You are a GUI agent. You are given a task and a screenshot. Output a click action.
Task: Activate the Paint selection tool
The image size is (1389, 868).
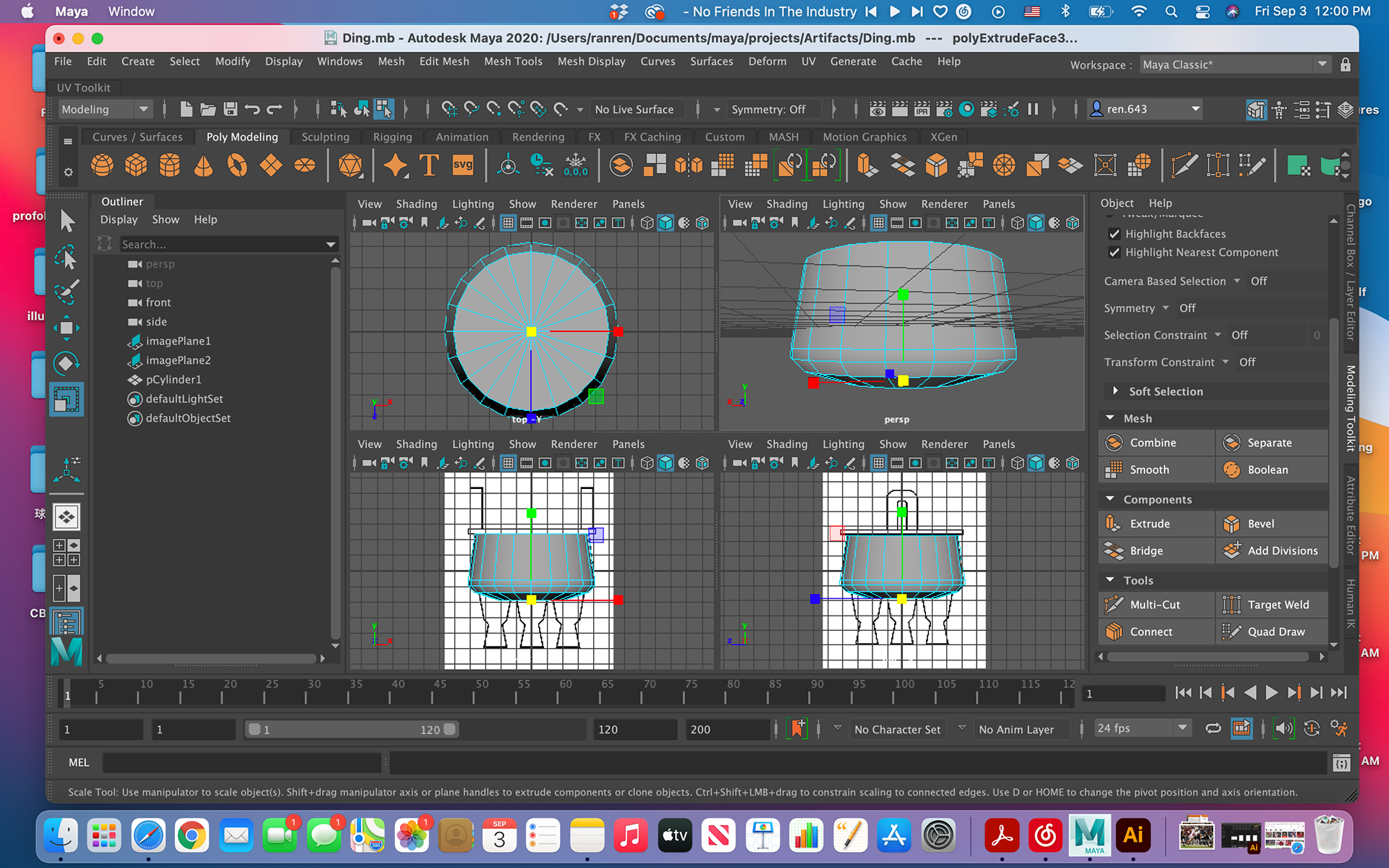(x=67, y=292)
